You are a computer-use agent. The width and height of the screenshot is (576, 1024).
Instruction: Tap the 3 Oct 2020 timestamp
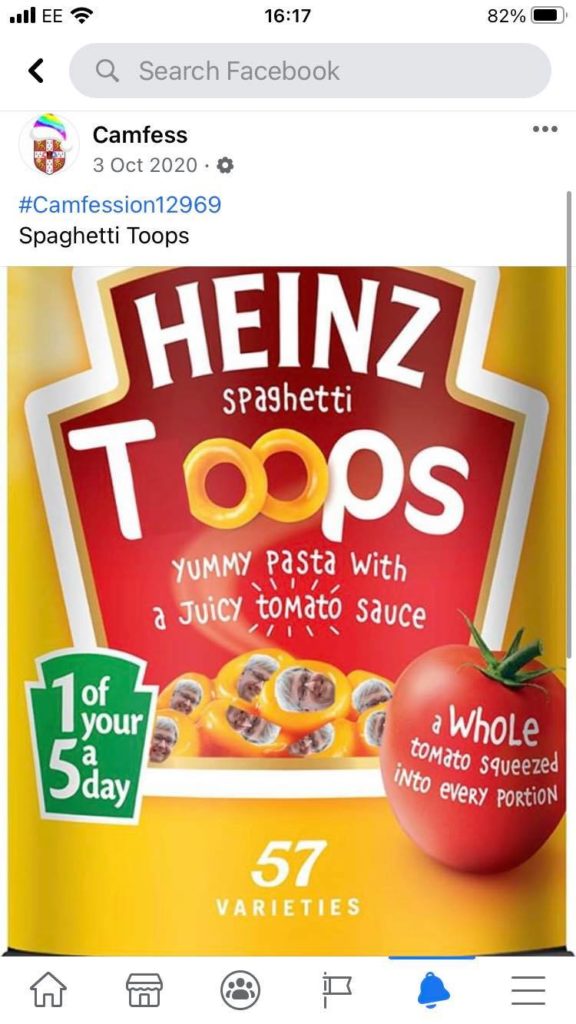145,165
